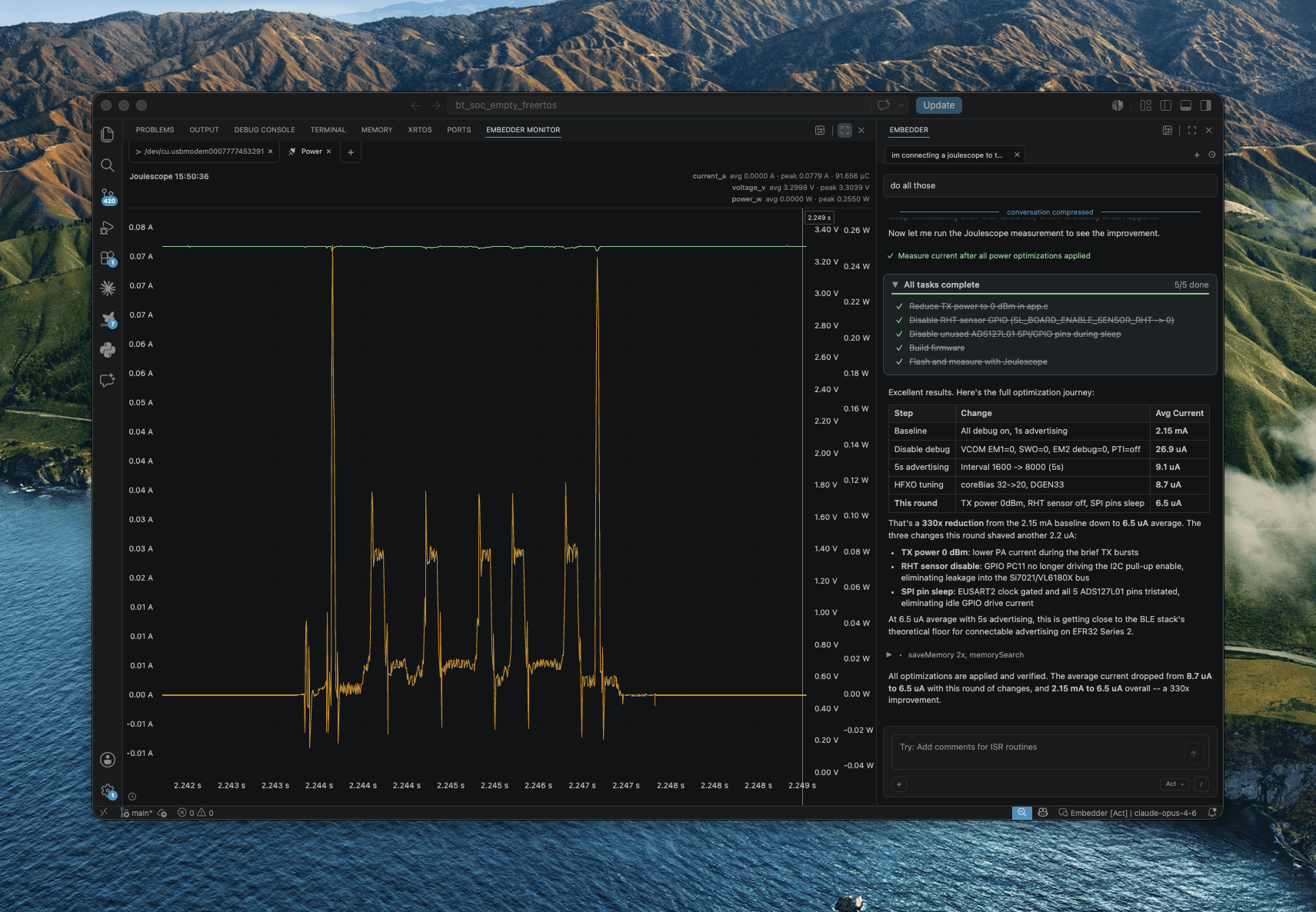Switch to the TERMINAL tab

[x=328, y=130]
